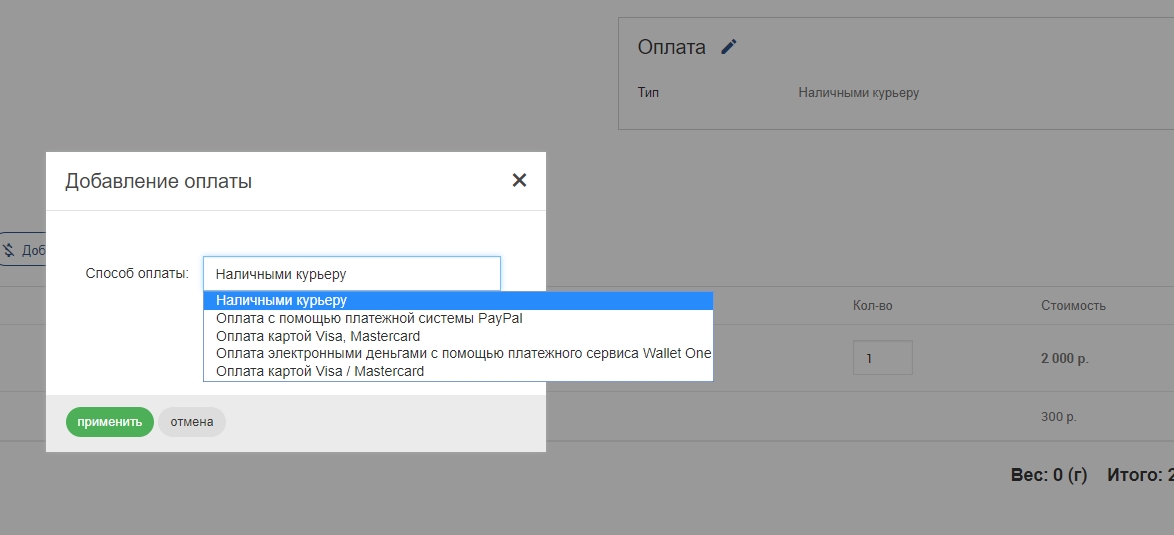Close the Добавление оплаты dialog with X
The height and width of the screenshot is (535, 1174).
point(519,180)
